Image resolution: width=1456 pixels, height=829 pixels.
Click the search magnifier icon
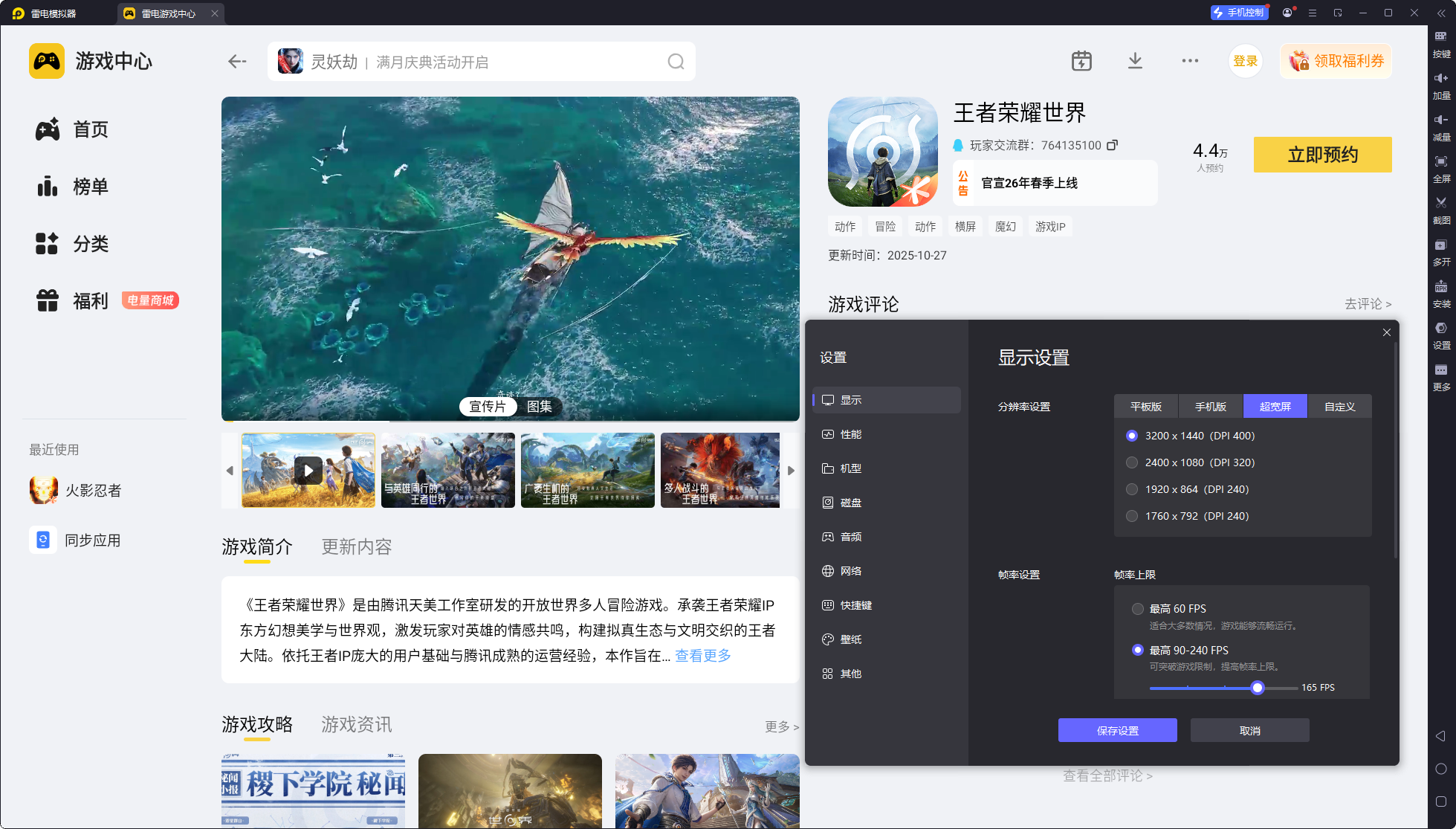coord(676,62)
